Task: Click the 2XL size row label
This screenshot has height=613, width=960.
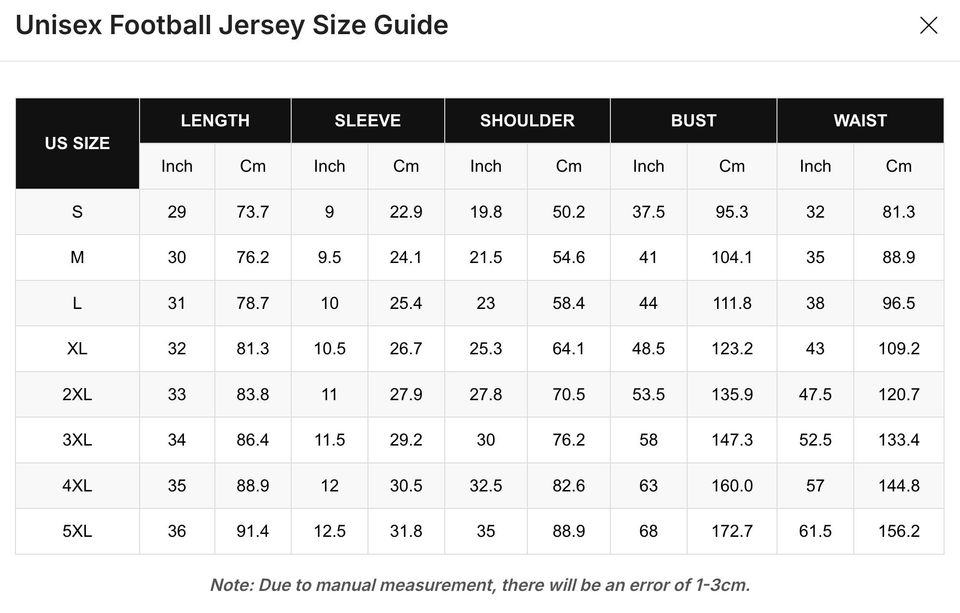Action: (x=76, y=394)
